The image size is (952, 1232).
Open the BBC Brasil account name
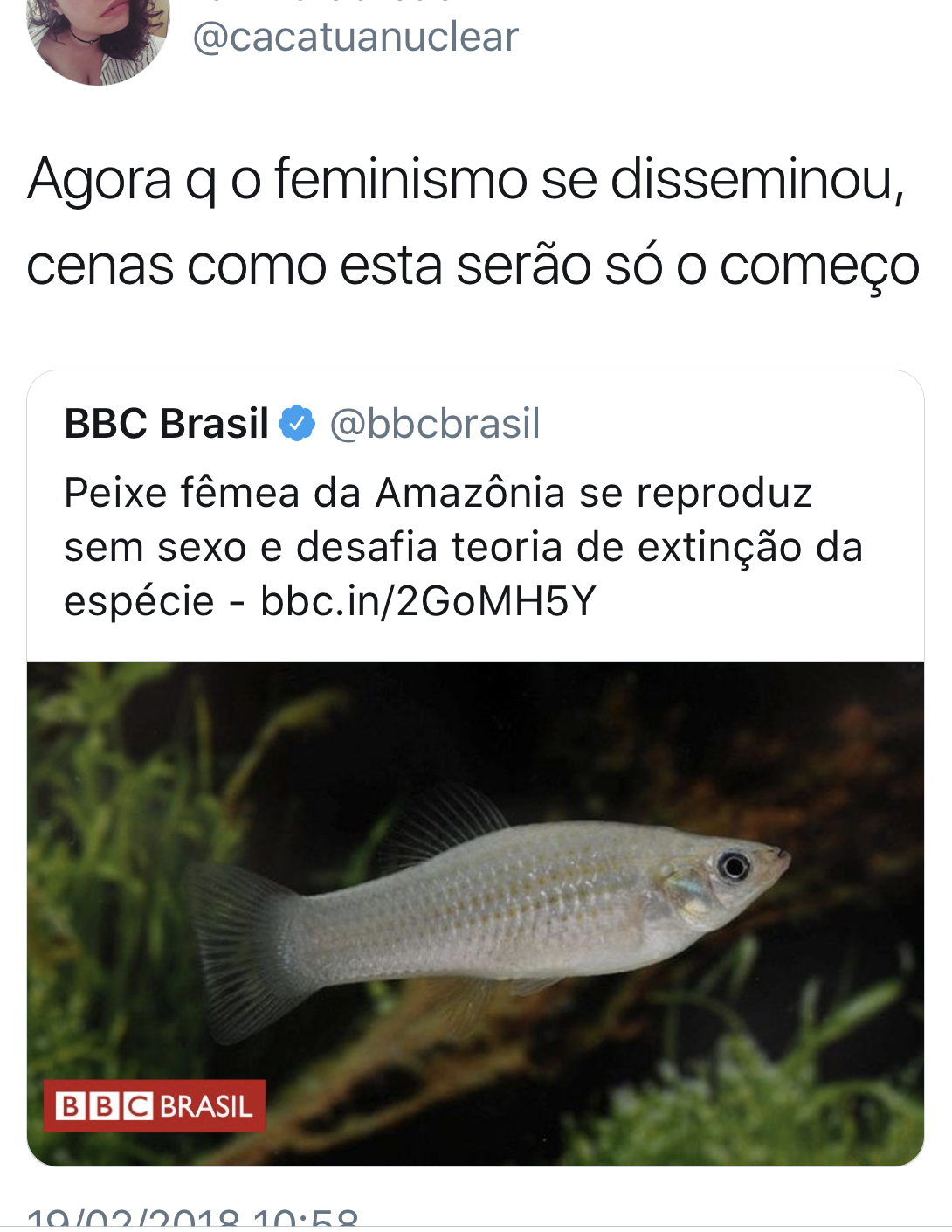point(167,424)
